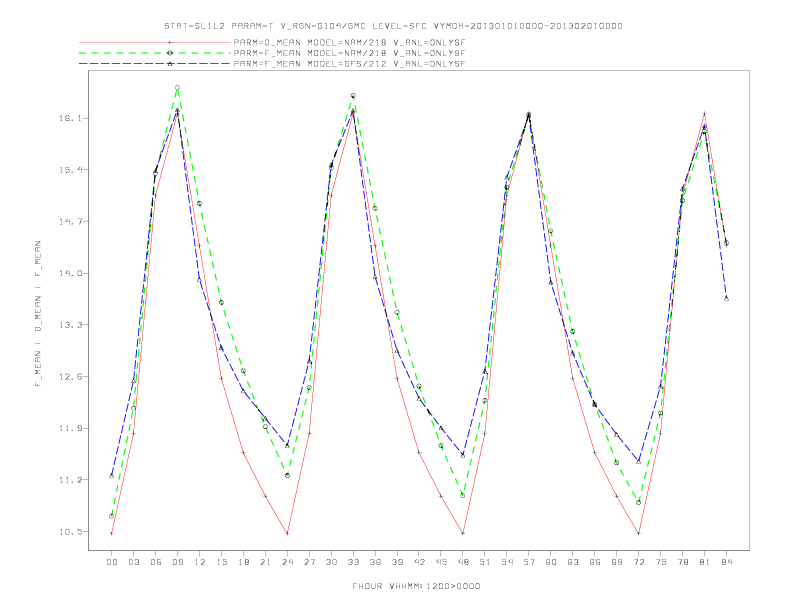The height and width of the screenshot is (612, 792).
Task: Click the x-axis tick label 09
Action: click(x=177, y=562)
